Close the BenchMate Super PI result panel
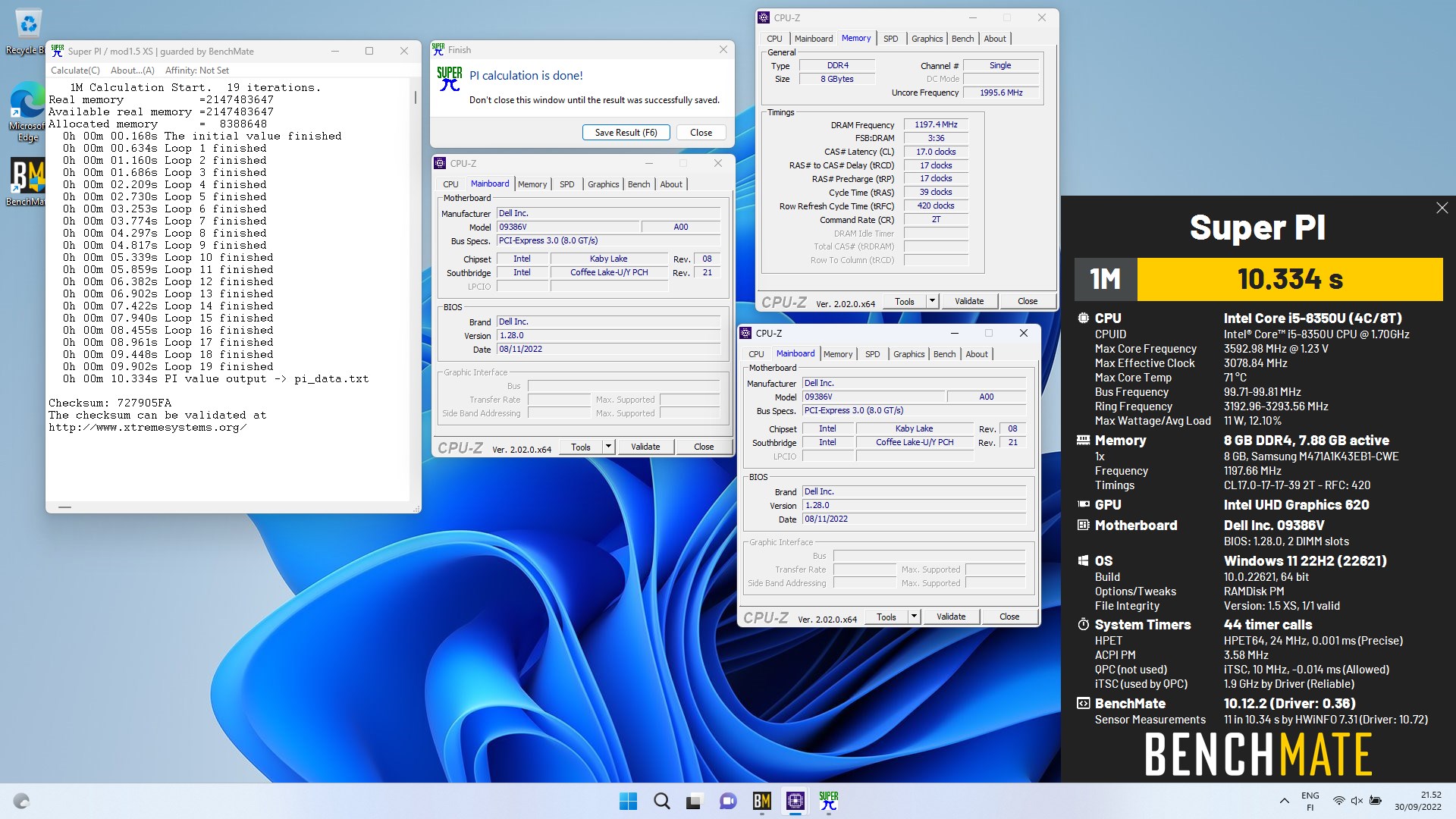Image resolution: width=1456 pixels, height=819 pixels. 1442,208
